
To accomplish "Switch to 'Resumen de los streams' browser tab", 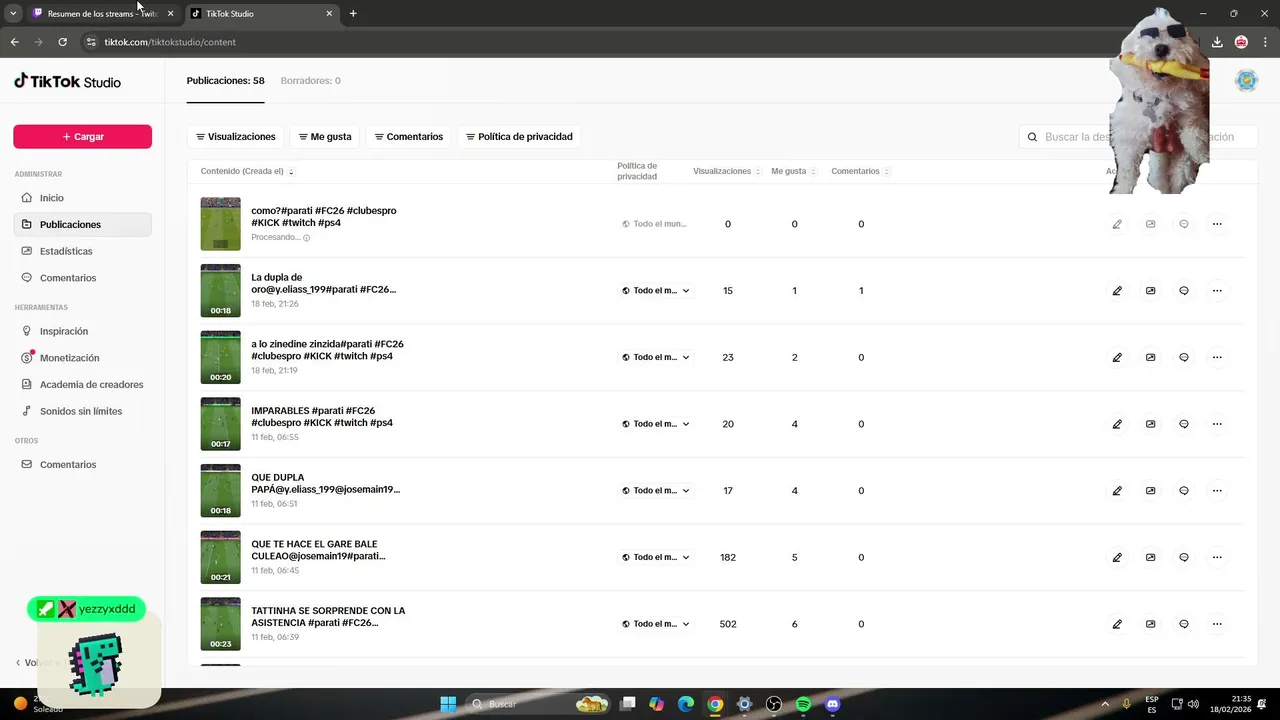I will pos(102,14).
